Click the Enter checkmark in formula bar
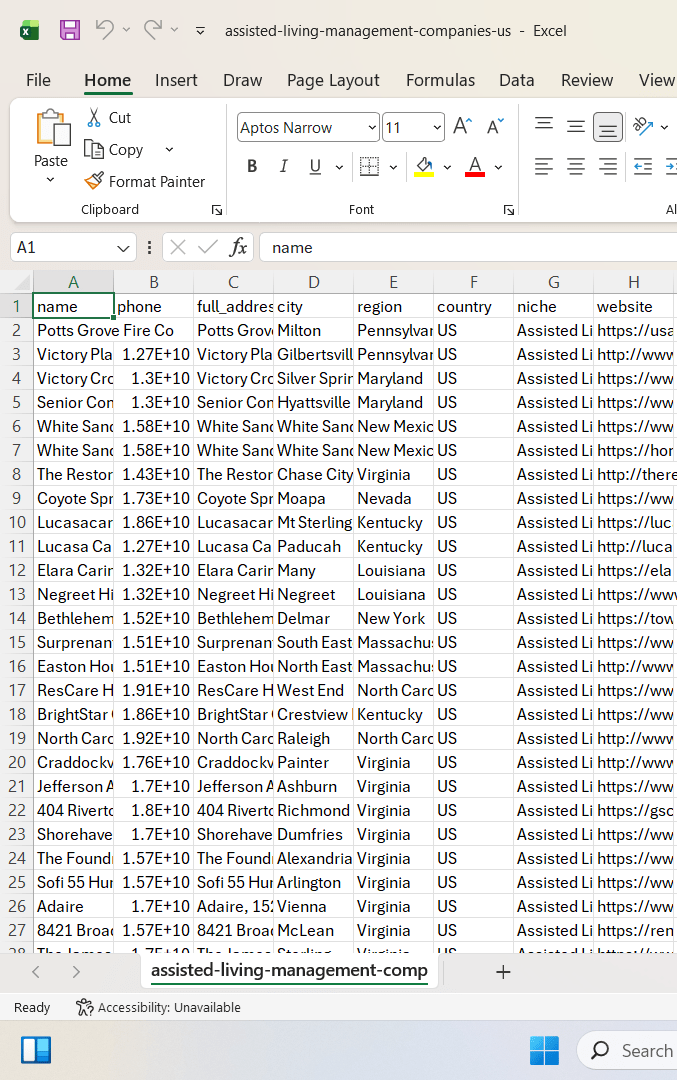Image resolution: width=677 pixels, height=1080 pixels. coord(207,247)
